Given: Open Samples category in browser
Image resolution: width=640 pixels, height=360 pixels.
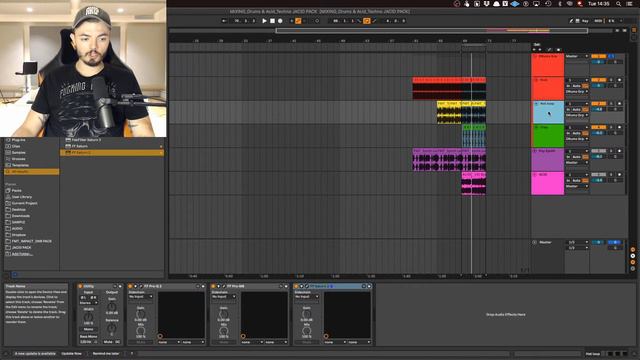Looking at the screenshot, I should tap(18, 153).
